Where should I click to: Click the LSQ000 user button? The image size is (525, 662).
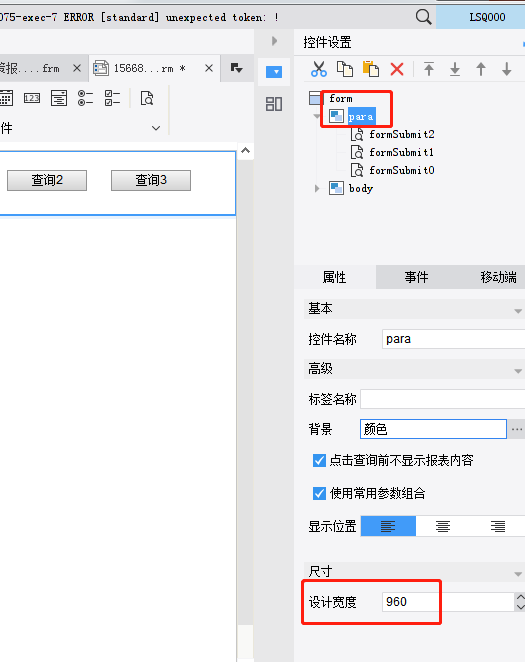click(481, 17)
